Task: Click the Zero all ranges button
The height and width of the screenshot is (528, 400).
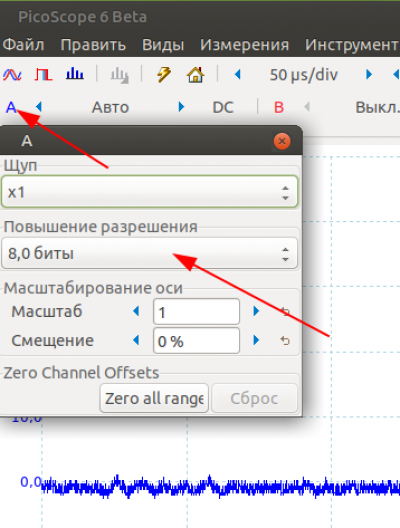Action: pos(154,398)
